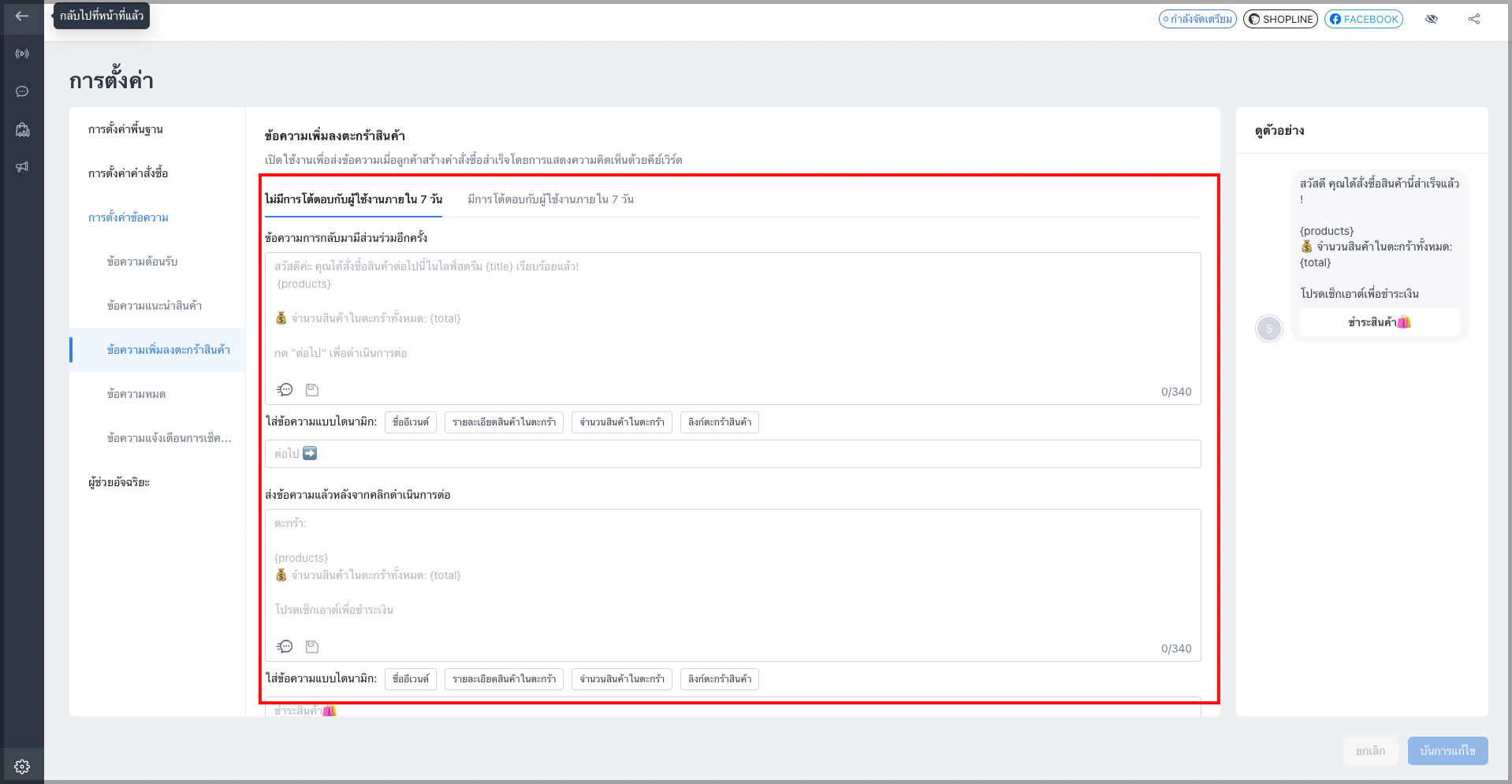Expand การตั้งค่าข้อความ section in settings menu
This screenshot has height=784, width=1512.
128,217
